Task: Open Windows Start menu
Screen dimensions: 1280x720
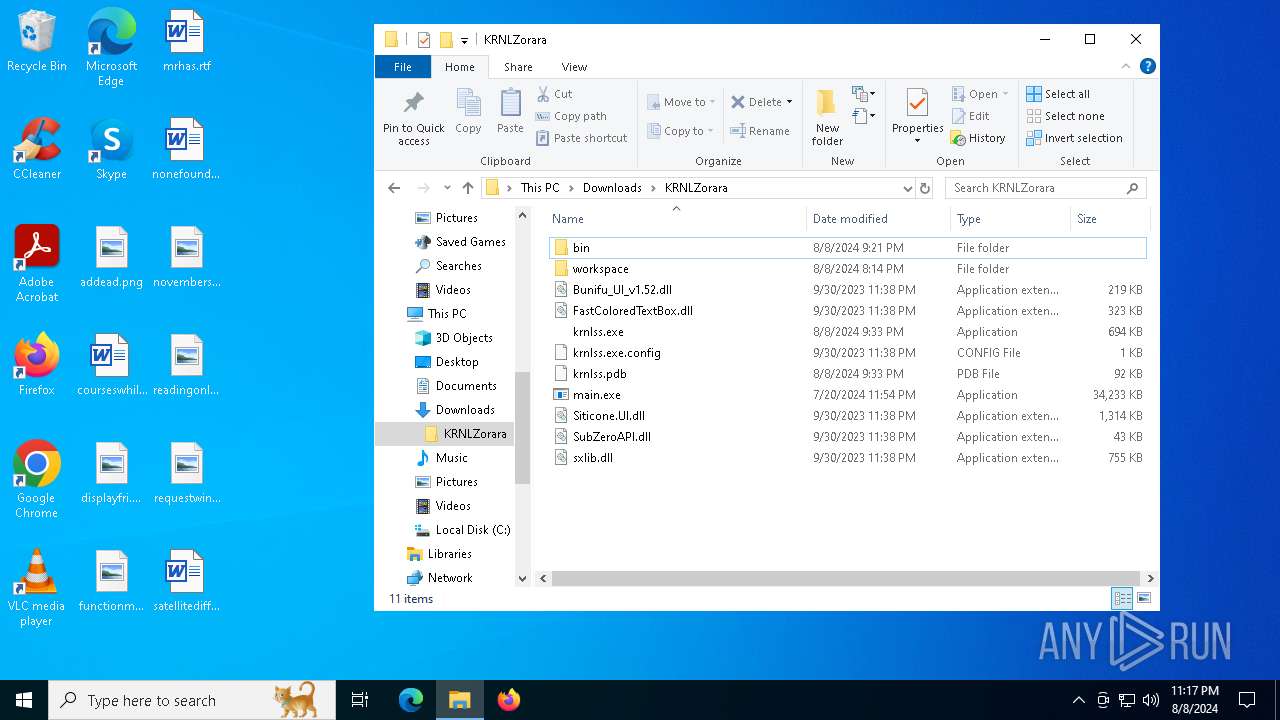Action: [24, 700]
